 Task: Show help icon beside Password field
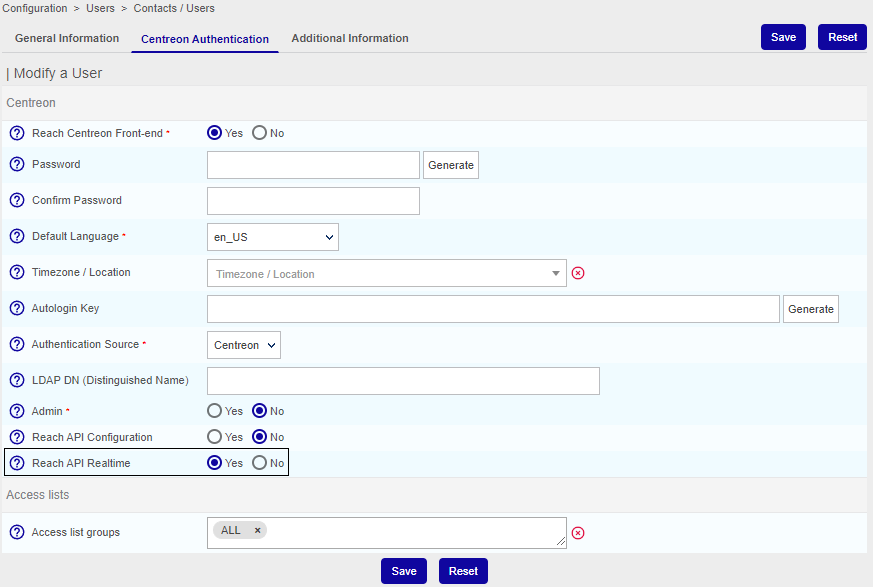click(x=17, y=164)
